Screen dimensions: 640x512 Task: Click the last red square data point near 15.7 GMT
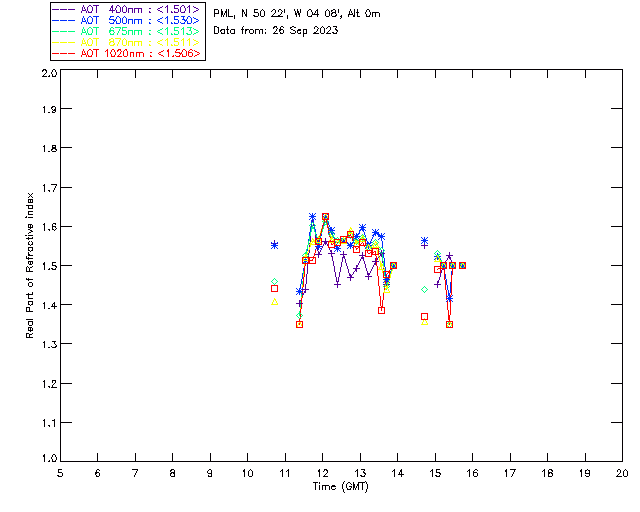click(x=462, y=265)
